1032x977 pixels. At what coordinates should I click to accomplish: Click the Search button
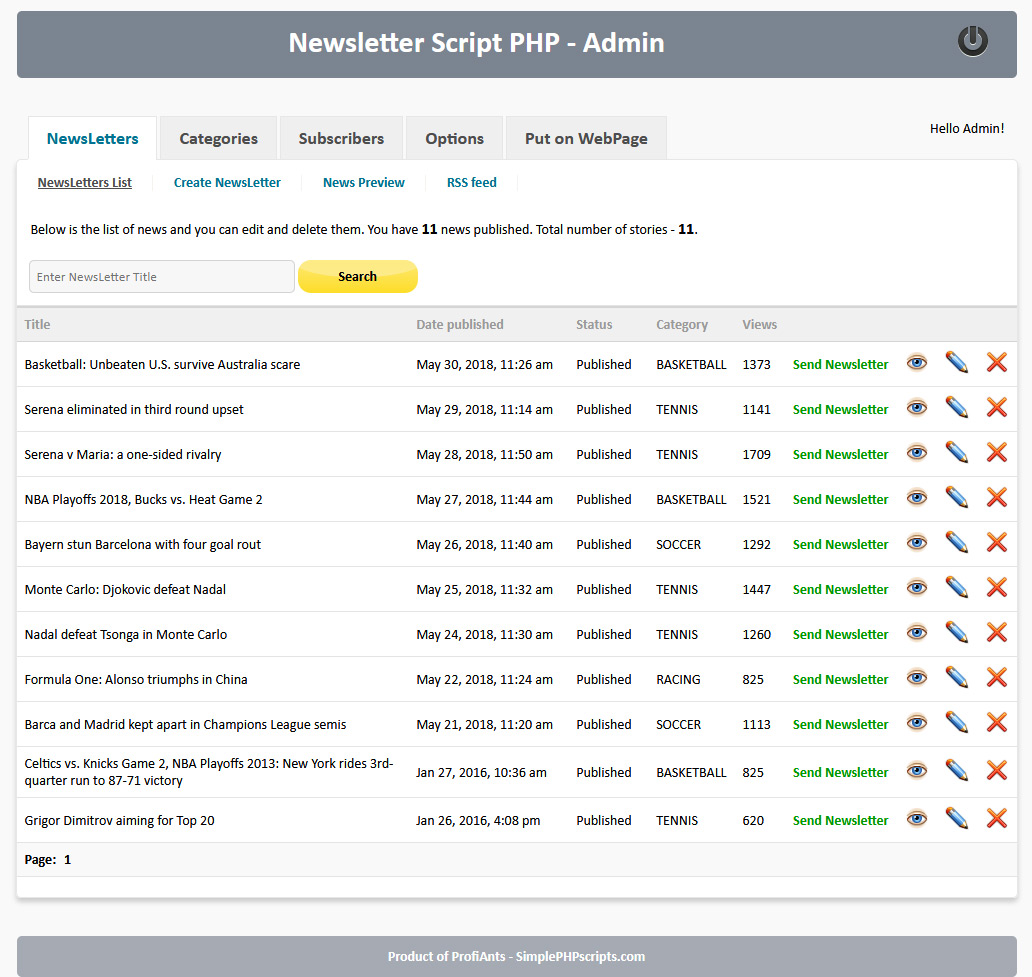(357, 276)
